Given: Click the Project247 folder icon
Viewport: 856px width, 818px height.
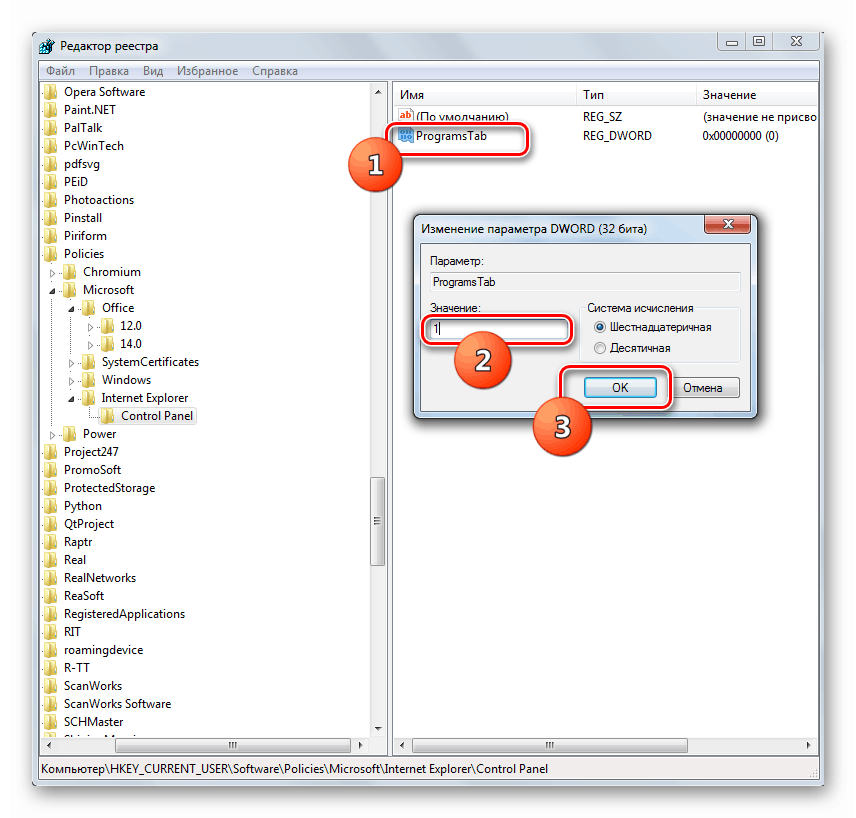Looking at the screenshot, I should click(x=50, y=452).
